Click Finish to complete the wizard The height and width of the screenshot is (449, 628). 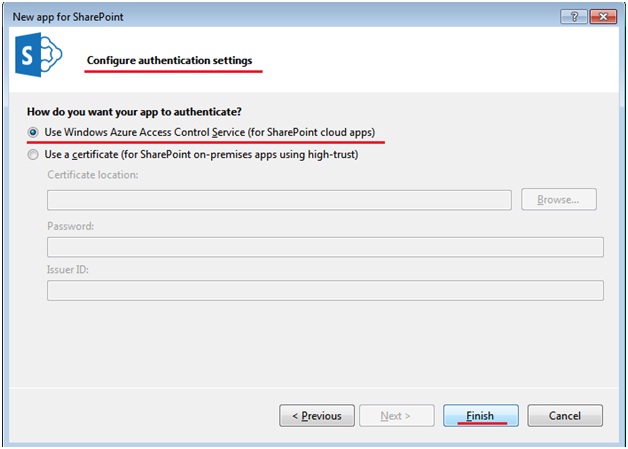481,416
